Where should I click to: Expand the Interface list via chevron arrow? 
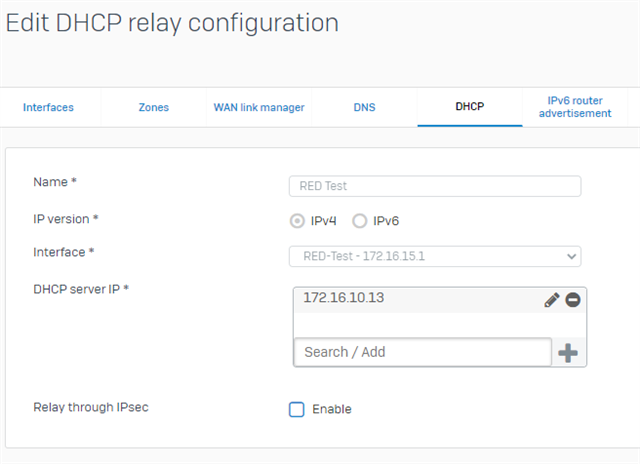[571, 256]
